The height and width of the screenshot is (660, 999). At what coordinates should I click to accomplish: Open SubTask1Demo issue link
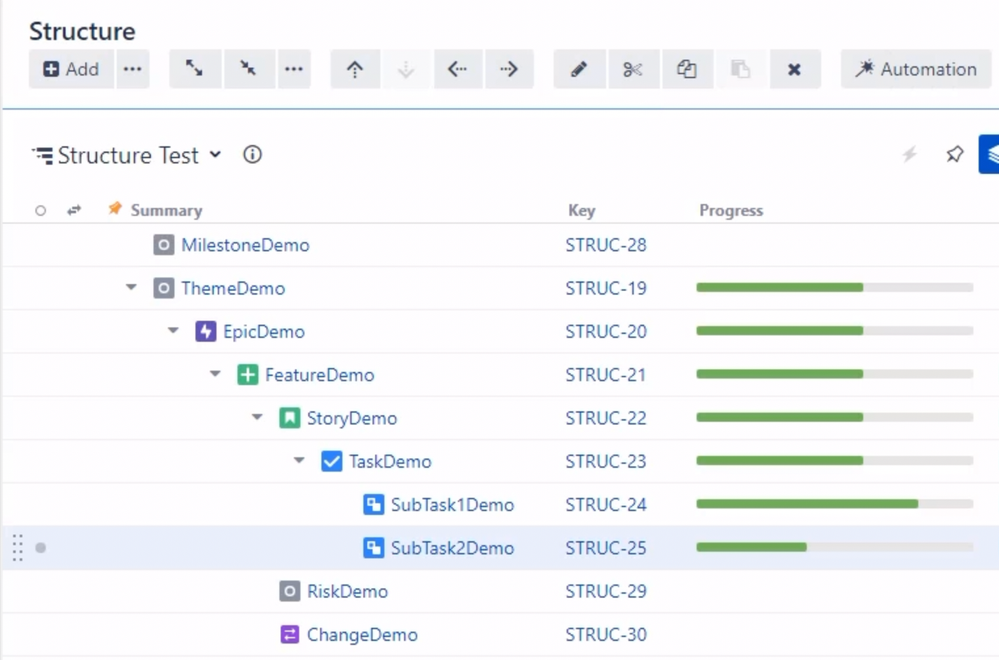(452, 505)
